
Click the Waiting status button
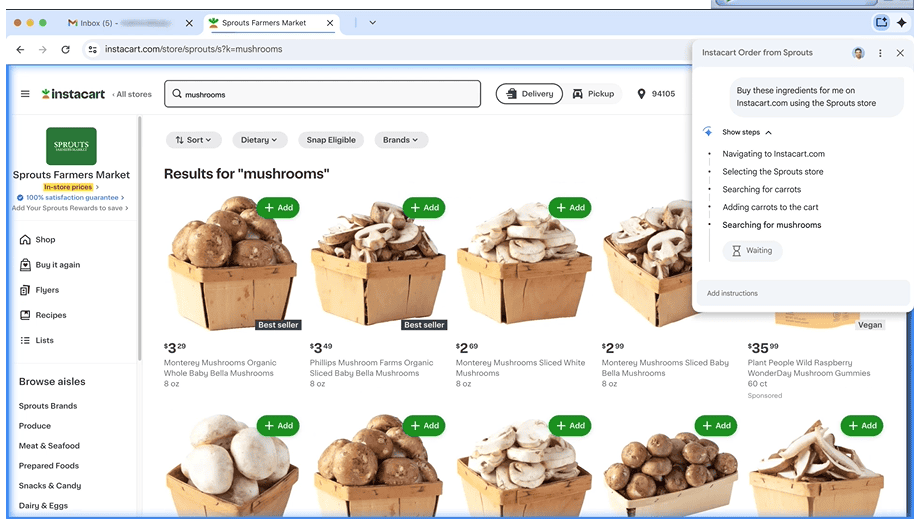(752, 251)
